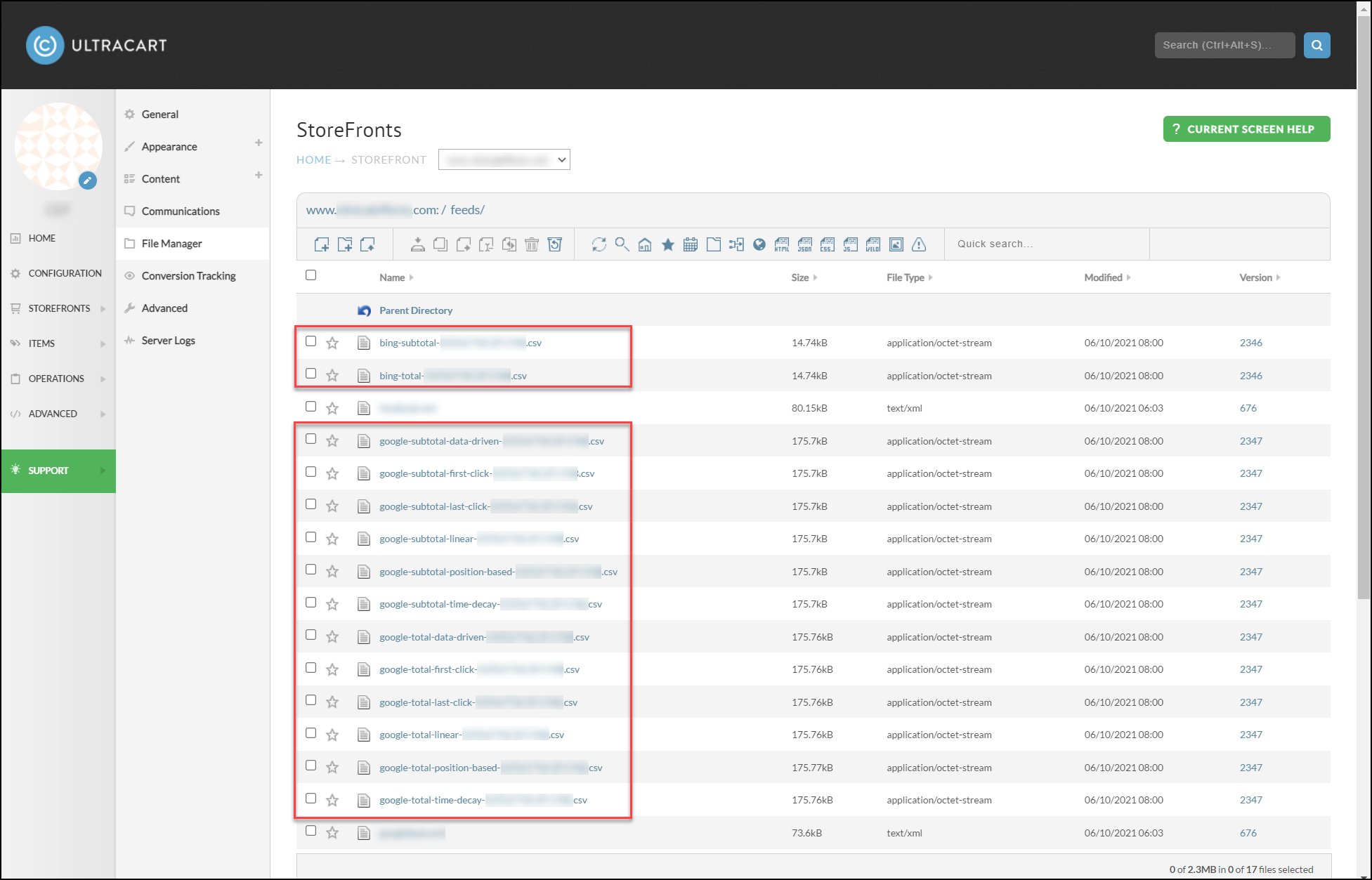Expand the Content plus sign
The image size is (1372, 880).
coord(259,175)
